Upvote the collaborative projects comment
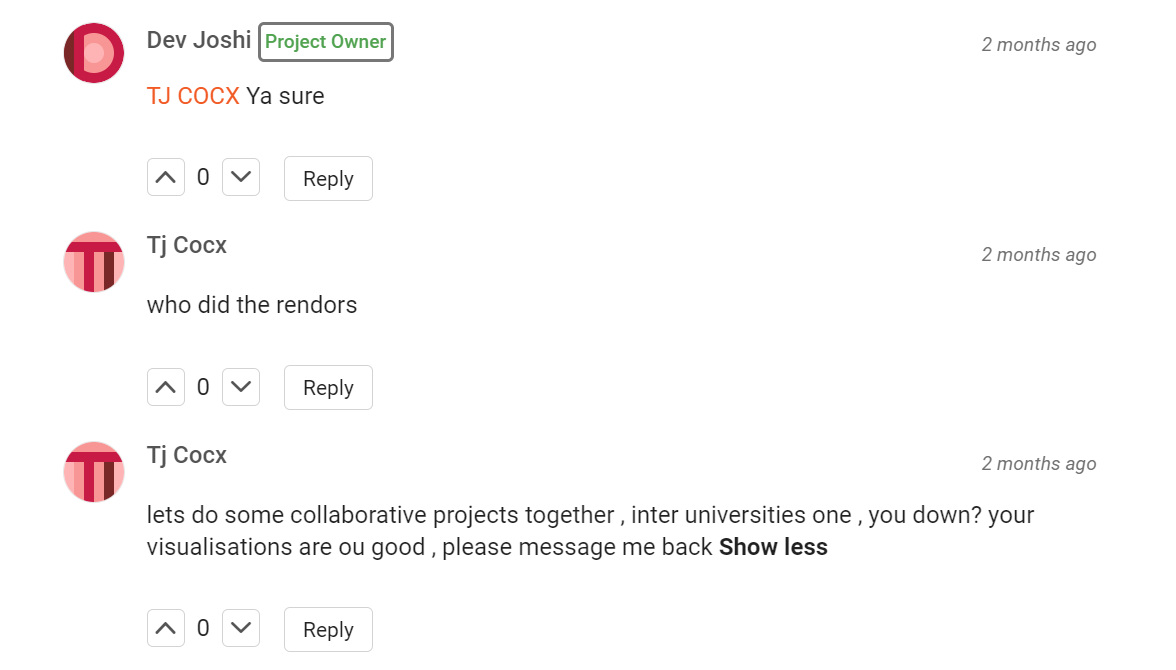Image resolution: width=1176 pixels, height=670 pixels. (x=166, y=628)
